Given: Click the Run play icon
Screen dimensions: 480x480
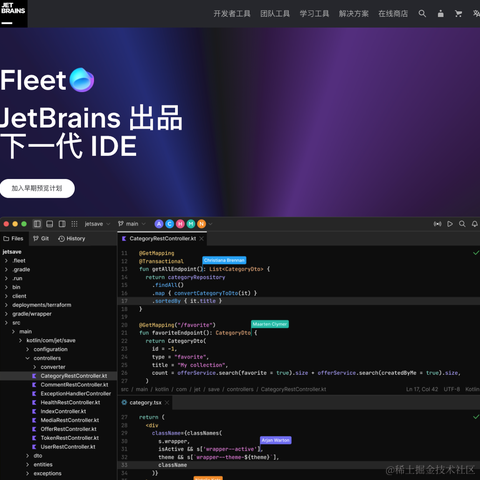Looking at the screenshot, I should (x=450, y=224).
